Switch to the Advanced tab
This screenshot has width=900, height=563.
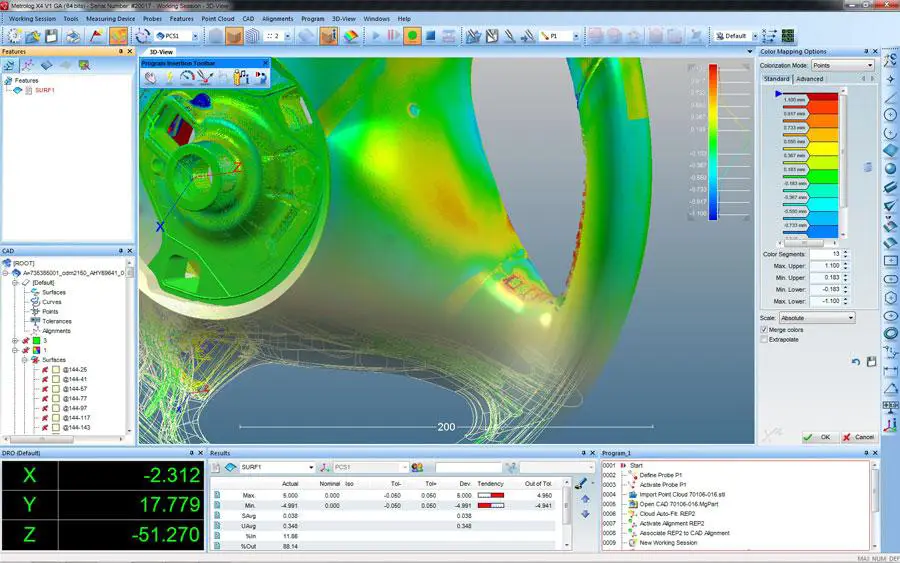tap(809, 79)
